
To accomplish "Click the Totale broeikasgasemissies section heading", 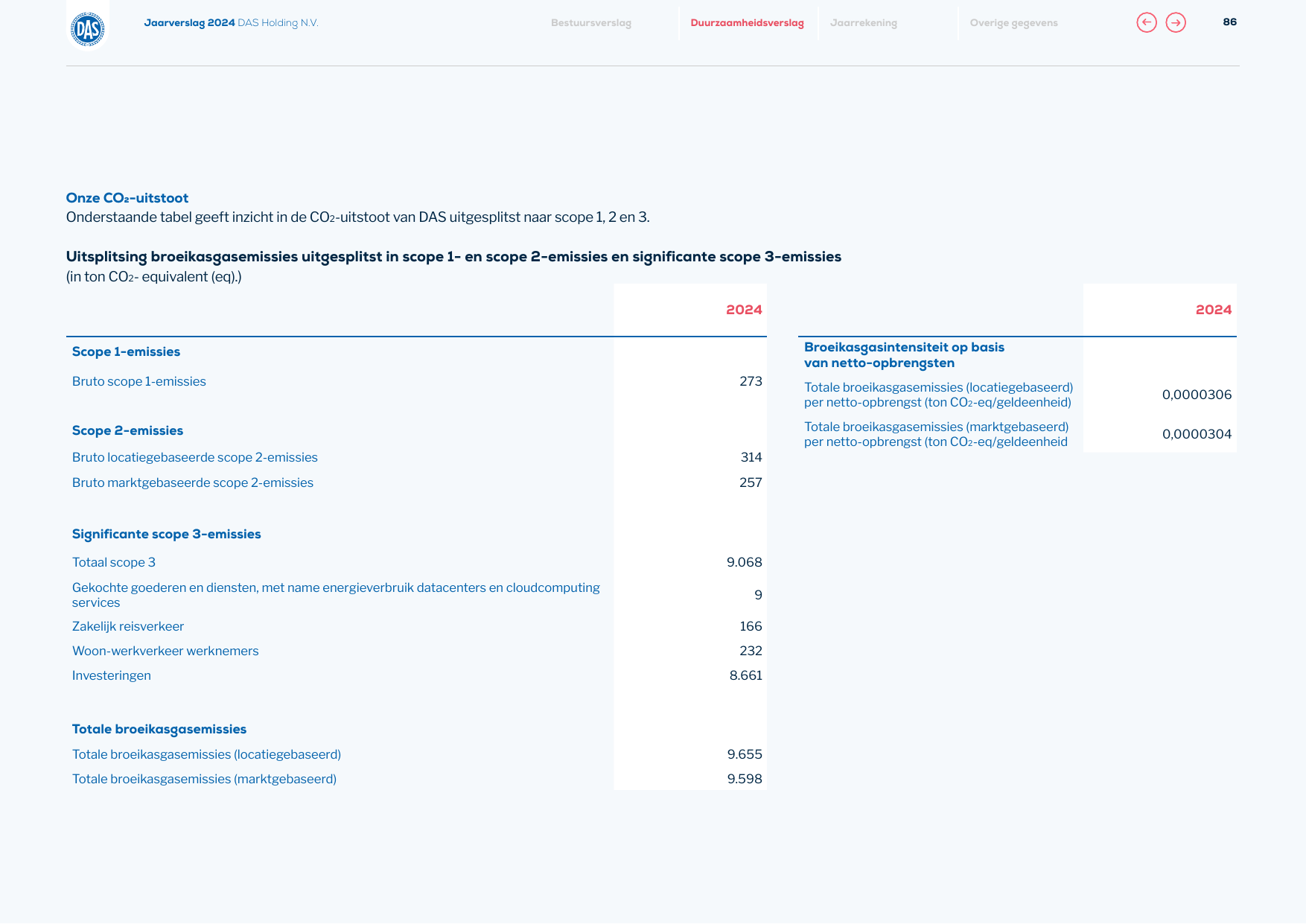I will click(159, 730).
